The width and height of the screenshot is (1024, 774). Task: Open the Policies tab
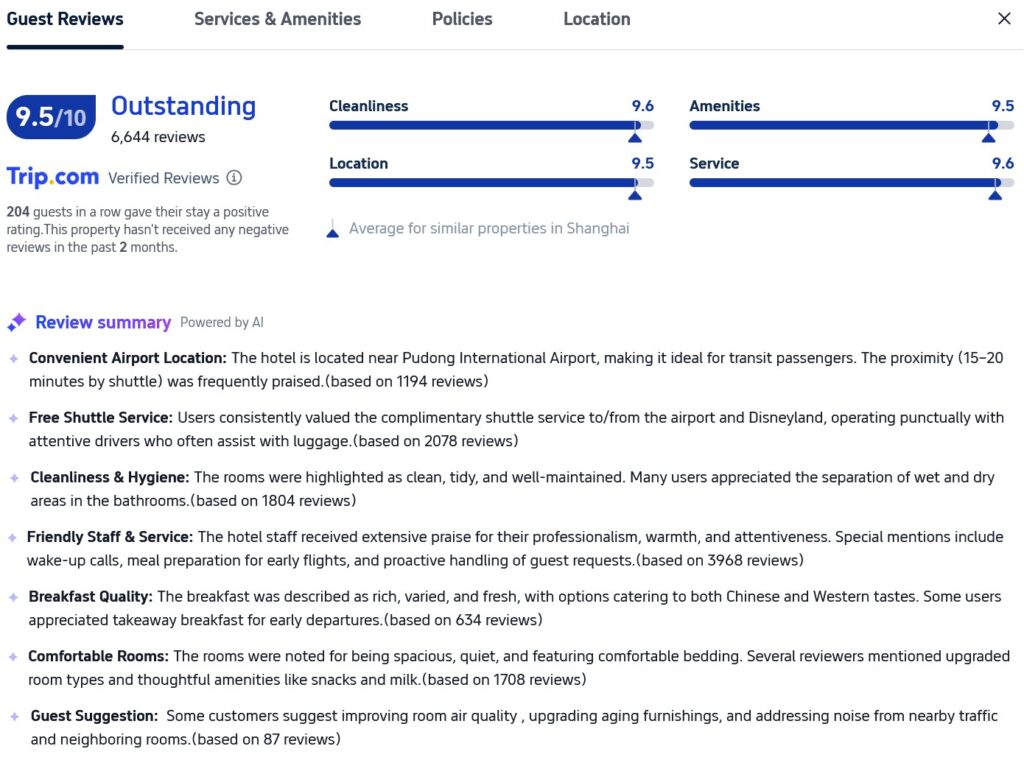coord(462,19)
